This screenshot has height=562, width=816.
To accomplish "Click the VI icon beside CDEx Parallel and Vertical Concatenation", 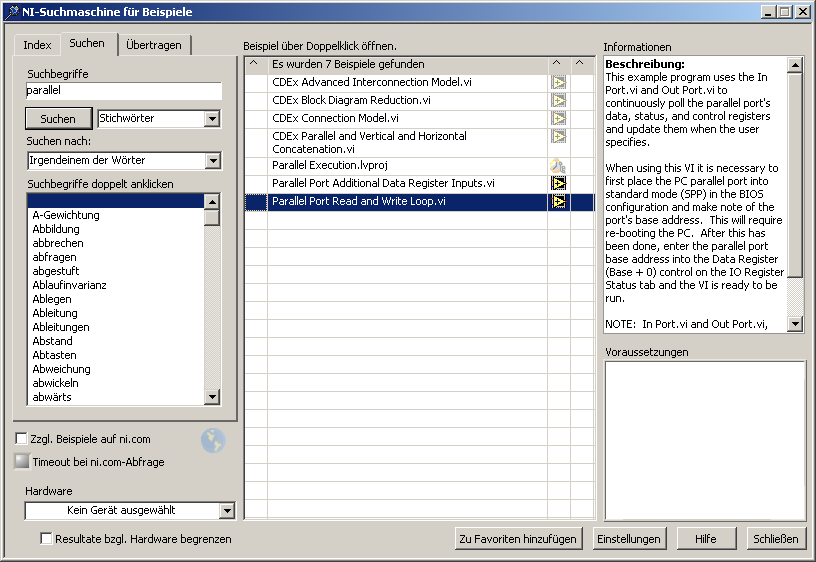I will [558, 137].
